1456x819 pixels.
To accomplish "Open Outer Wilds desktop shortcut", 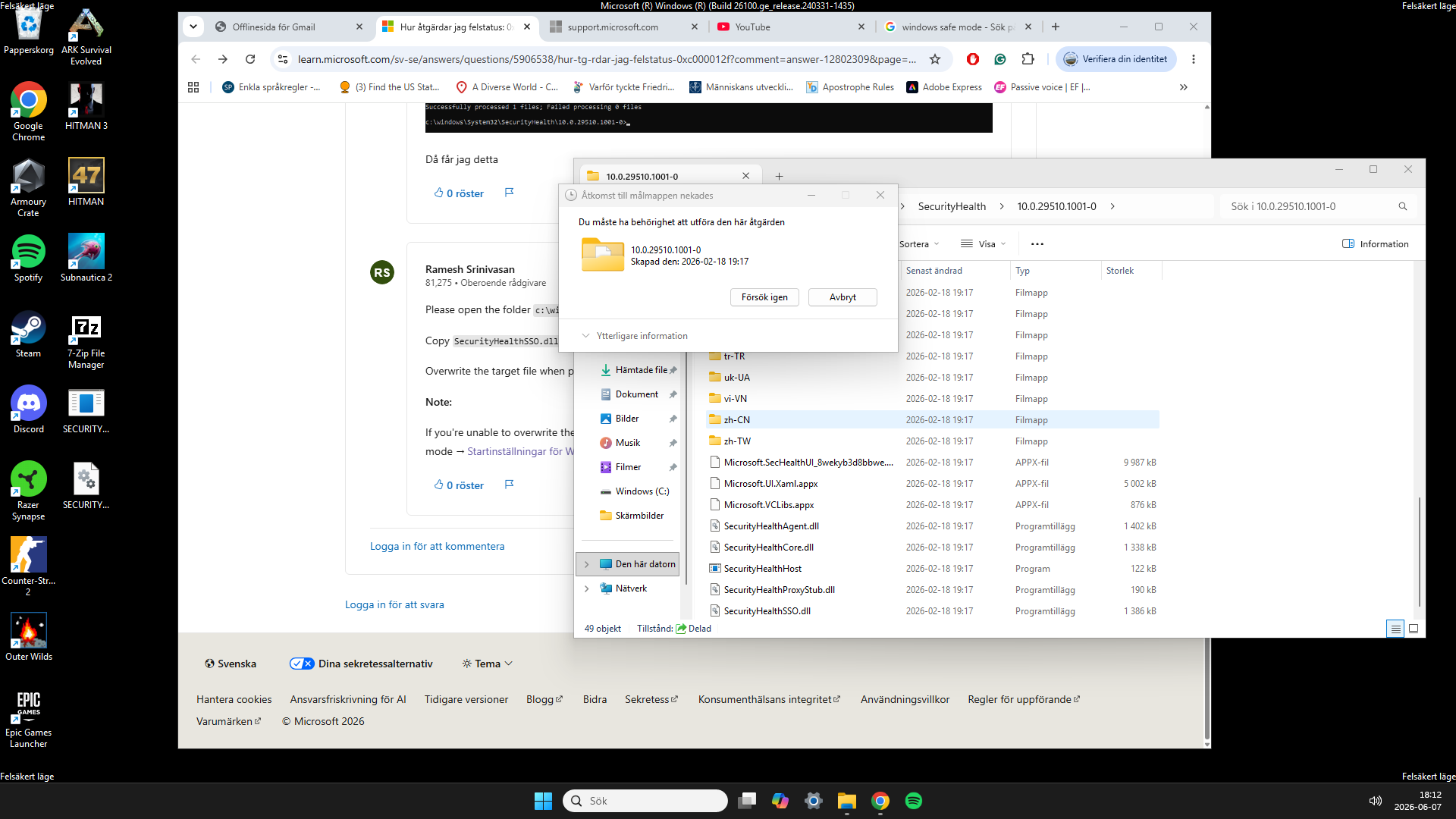I will pyautogui.click(x=29, y=637).
